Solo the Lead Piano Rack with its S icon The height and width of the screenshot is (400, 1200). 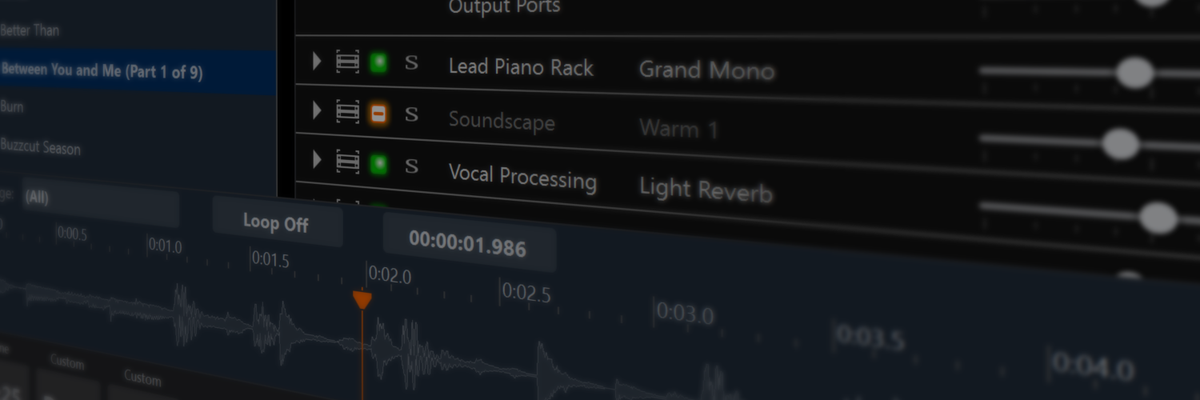(411, 63)
